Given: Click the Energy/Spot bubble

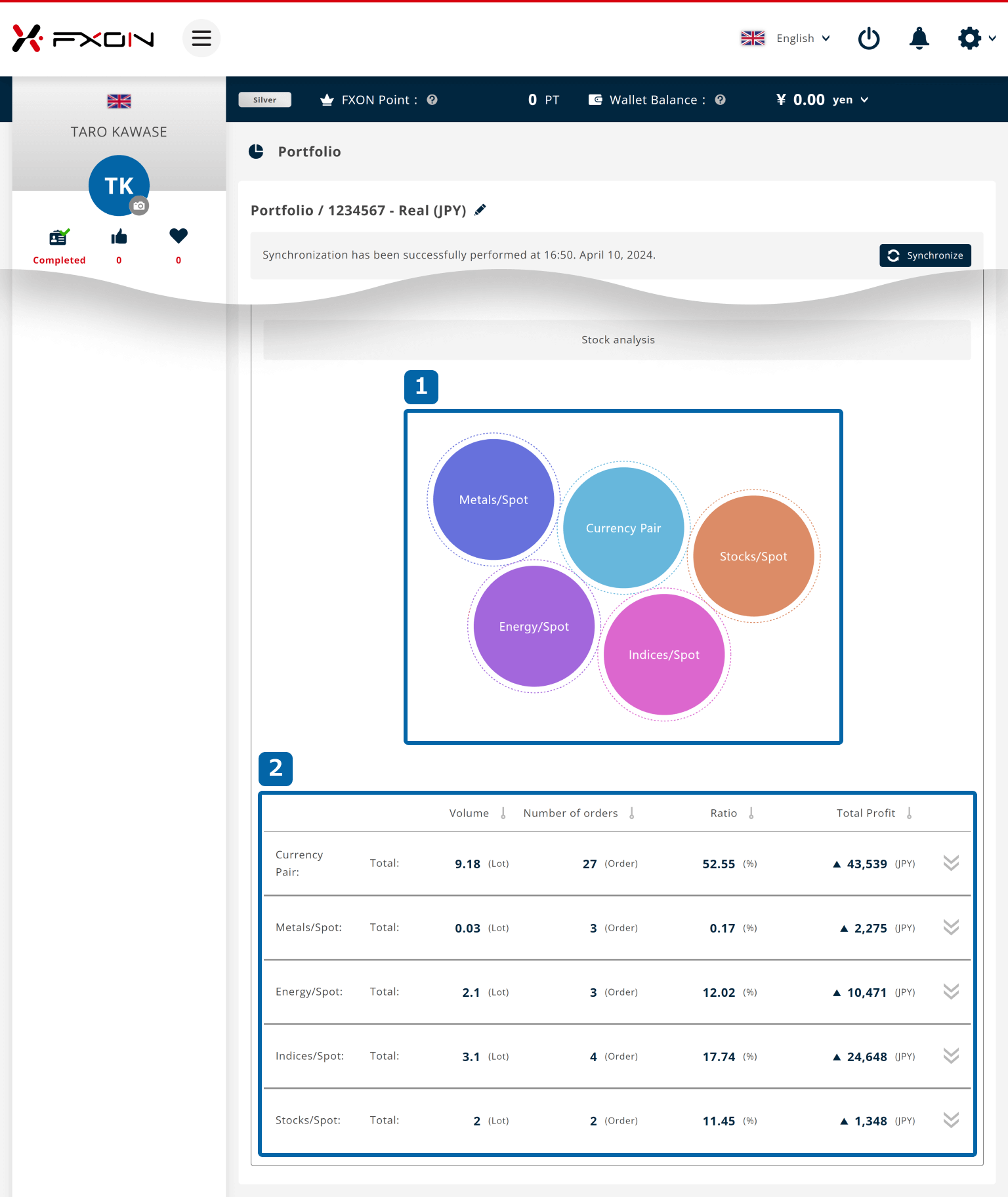Looking at the screenshot, I should tap(534, 626).
